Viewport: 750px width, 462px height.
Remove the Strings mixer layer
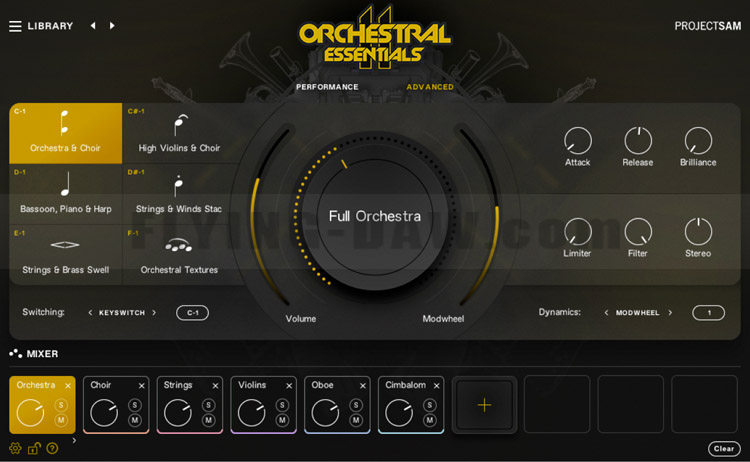(215, 386)
